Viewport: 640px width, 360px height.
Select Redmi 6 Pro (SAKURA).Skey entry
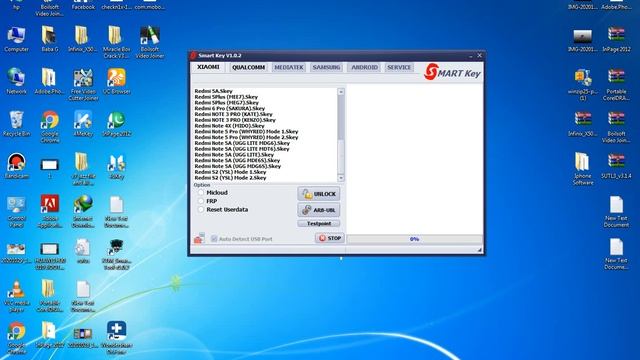[230, 109]
